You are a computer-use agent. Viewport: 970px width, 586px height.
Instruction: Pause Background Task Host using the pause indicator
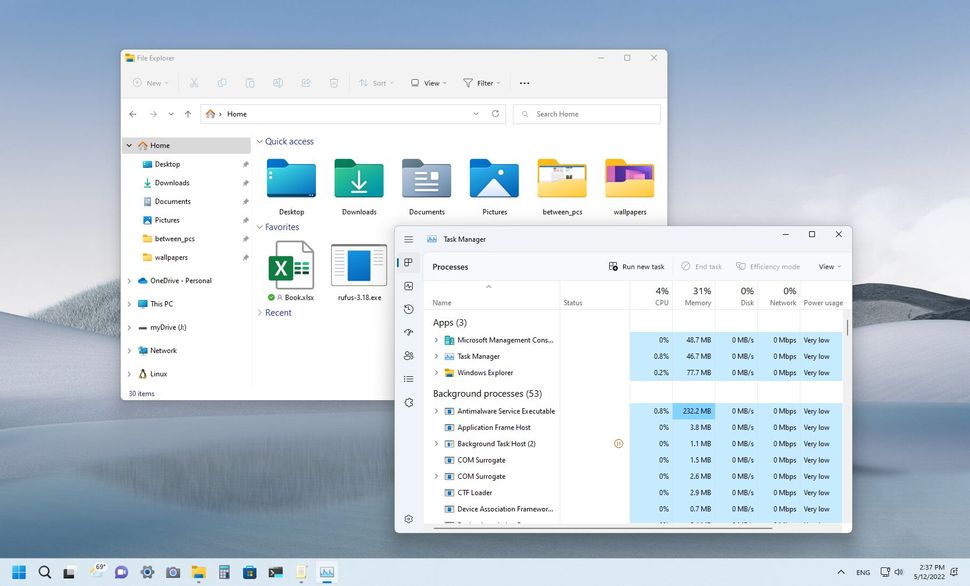(x=619, y=443)
